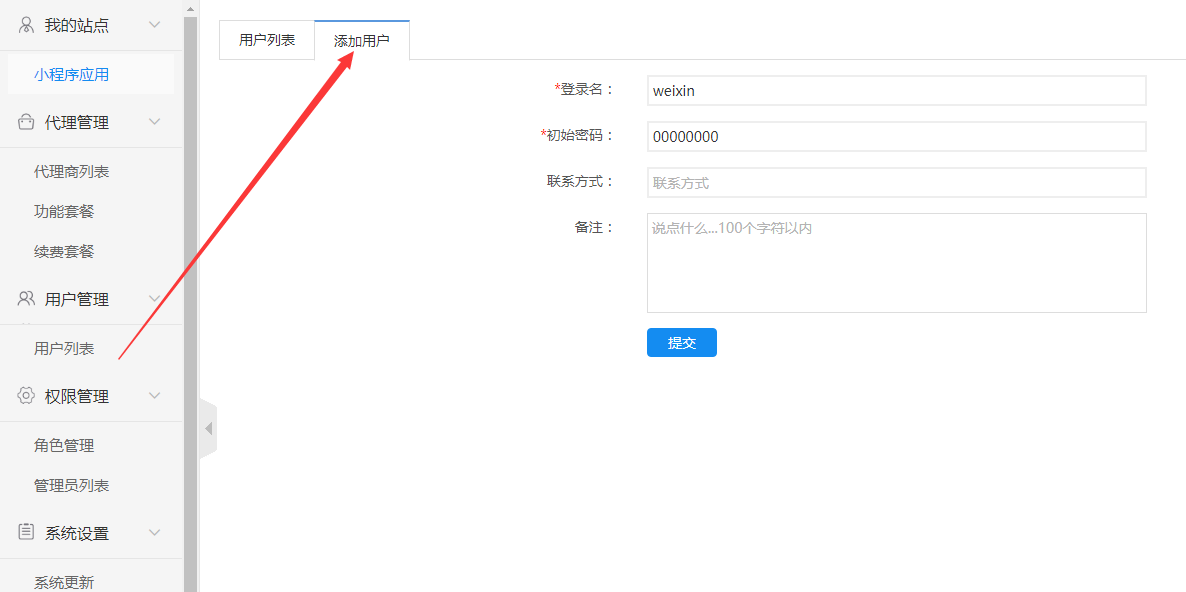This screenshot has height=592, width=1186.
Task: Collapse the 权限管理 section chevron
Action: (x=154, y=395)
